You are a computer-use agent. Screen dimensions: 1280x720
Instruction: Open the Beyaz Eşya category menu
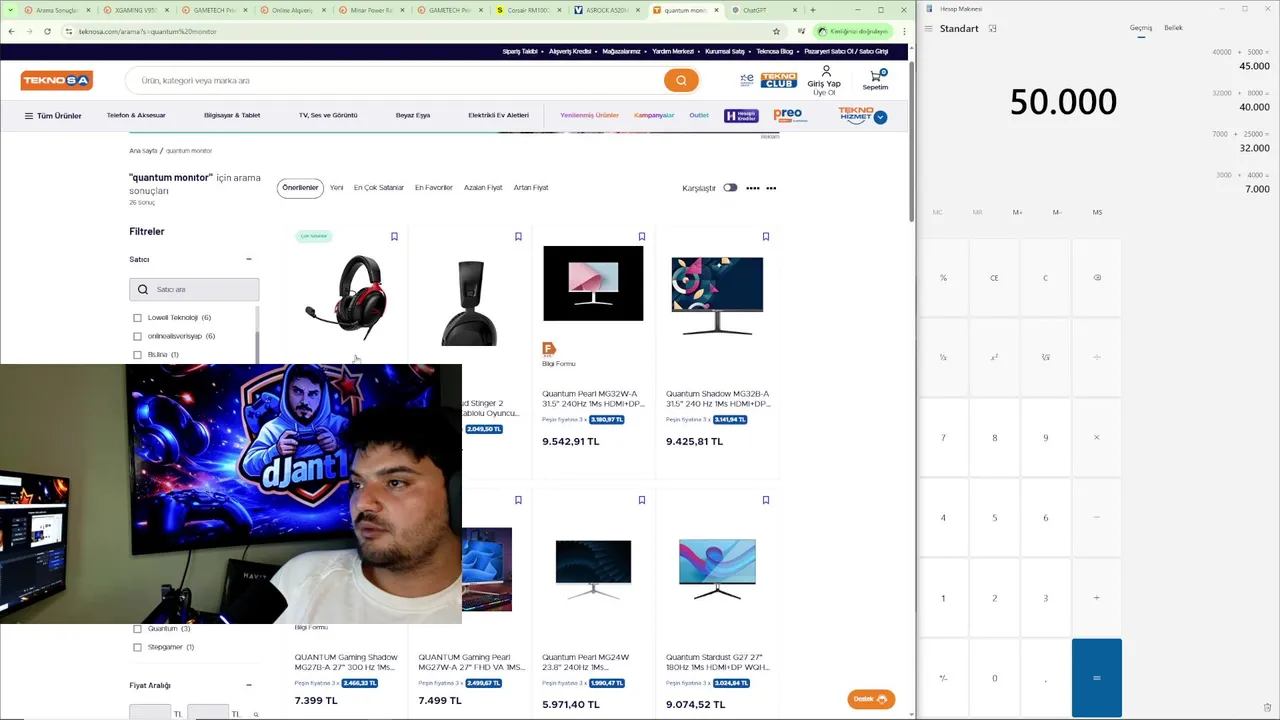pos(413,115)
